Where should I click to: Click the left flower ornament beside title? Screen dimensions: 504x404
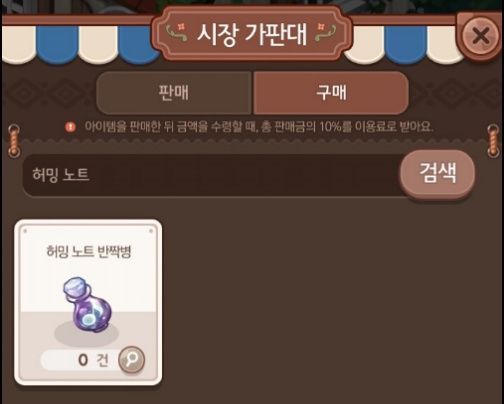click(x=177, y=33)
